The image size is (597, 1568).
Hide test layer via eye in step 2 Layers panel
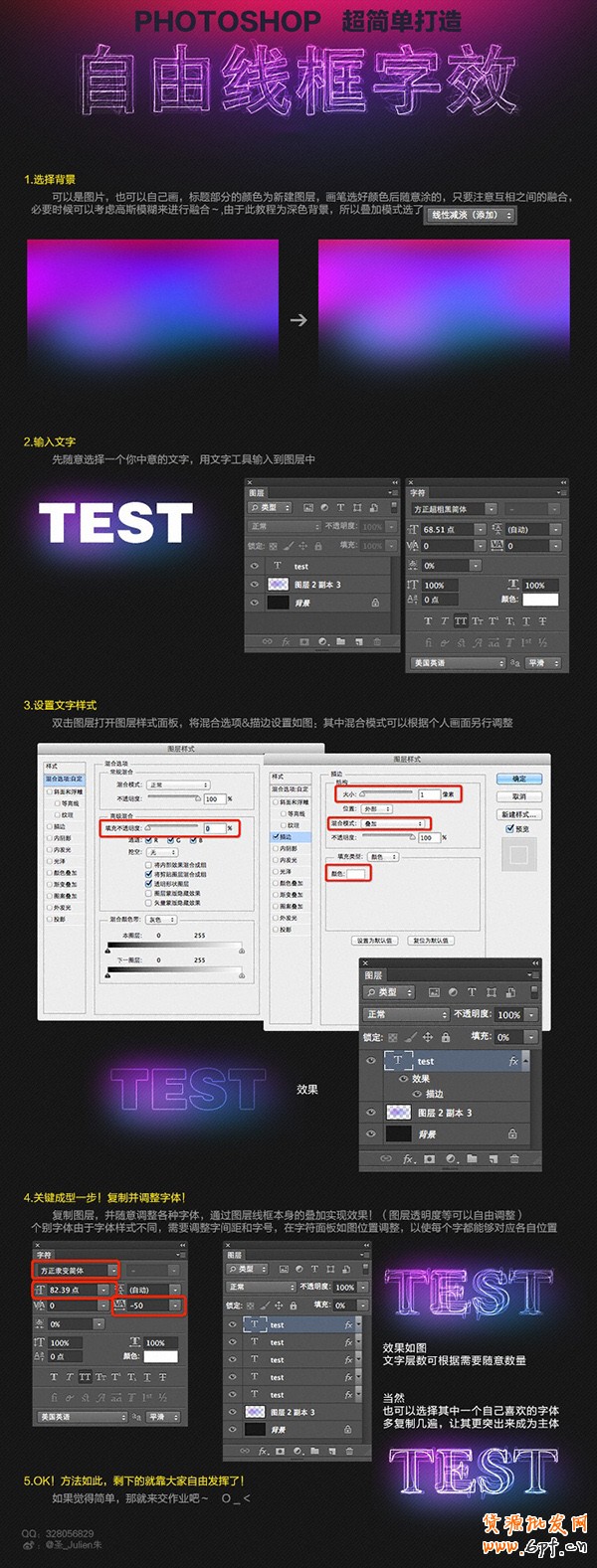255,566
